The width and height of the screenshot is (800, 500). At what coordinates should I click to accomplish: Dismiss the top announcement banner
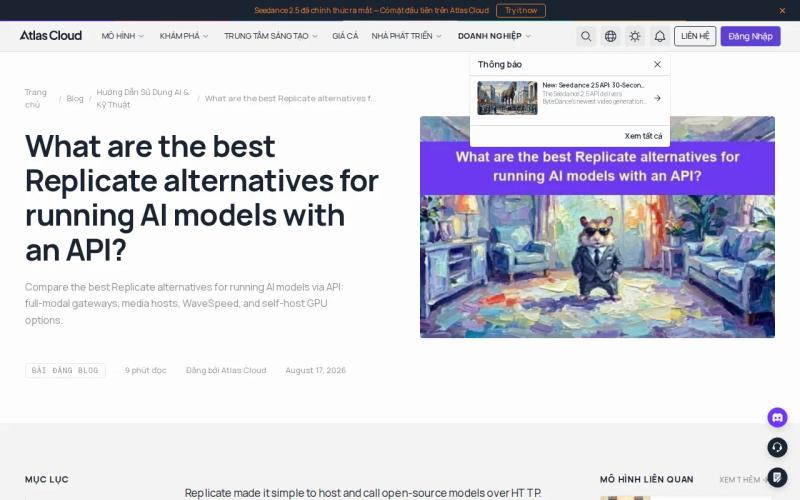(782, 10)
